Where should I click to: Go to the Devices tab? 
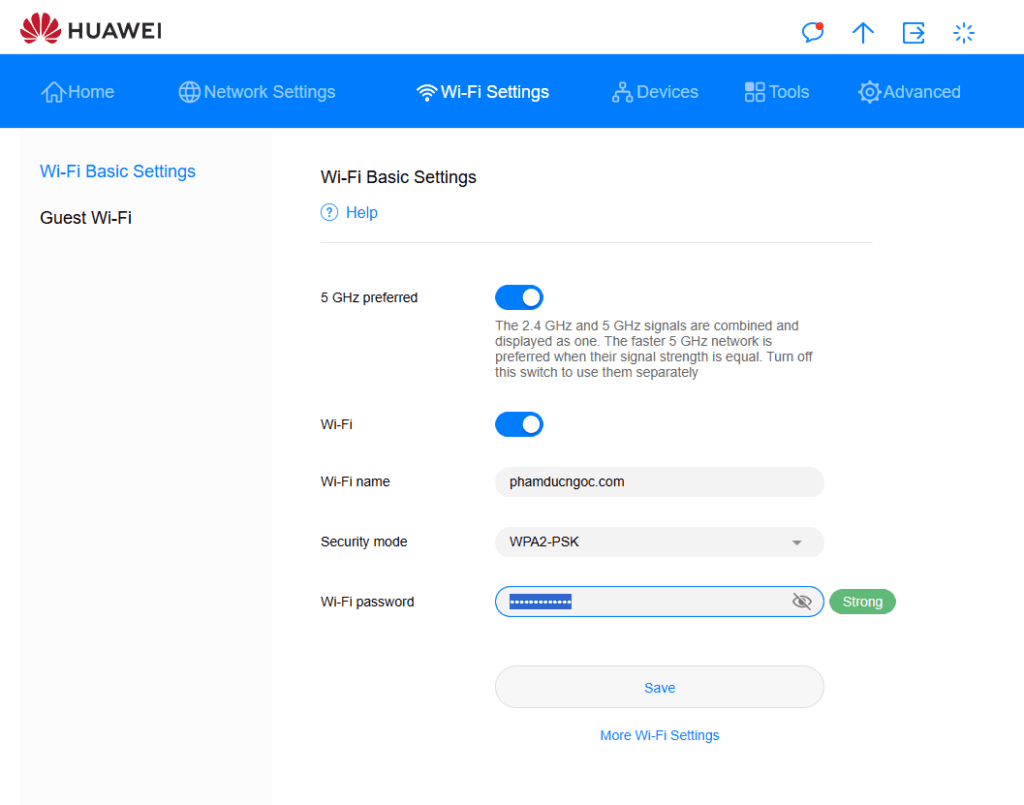655,92
